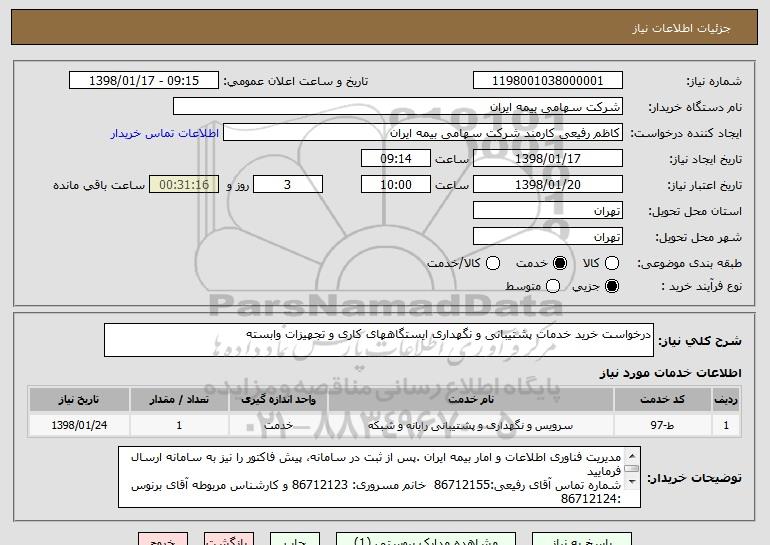Open مشاهده مدارک پیوستی (1) button
Viewport: 770px width, 545px height.
point(426,539)
